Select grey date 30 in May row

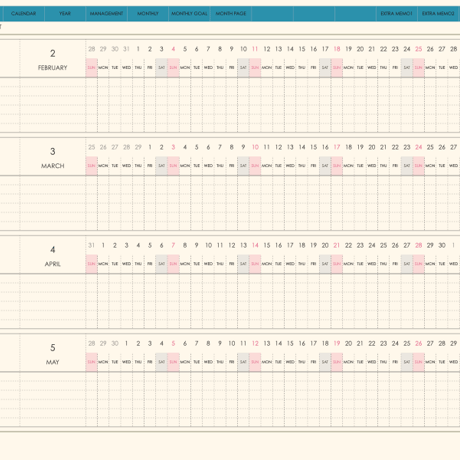pyautogui.click(x=115, y=343)
